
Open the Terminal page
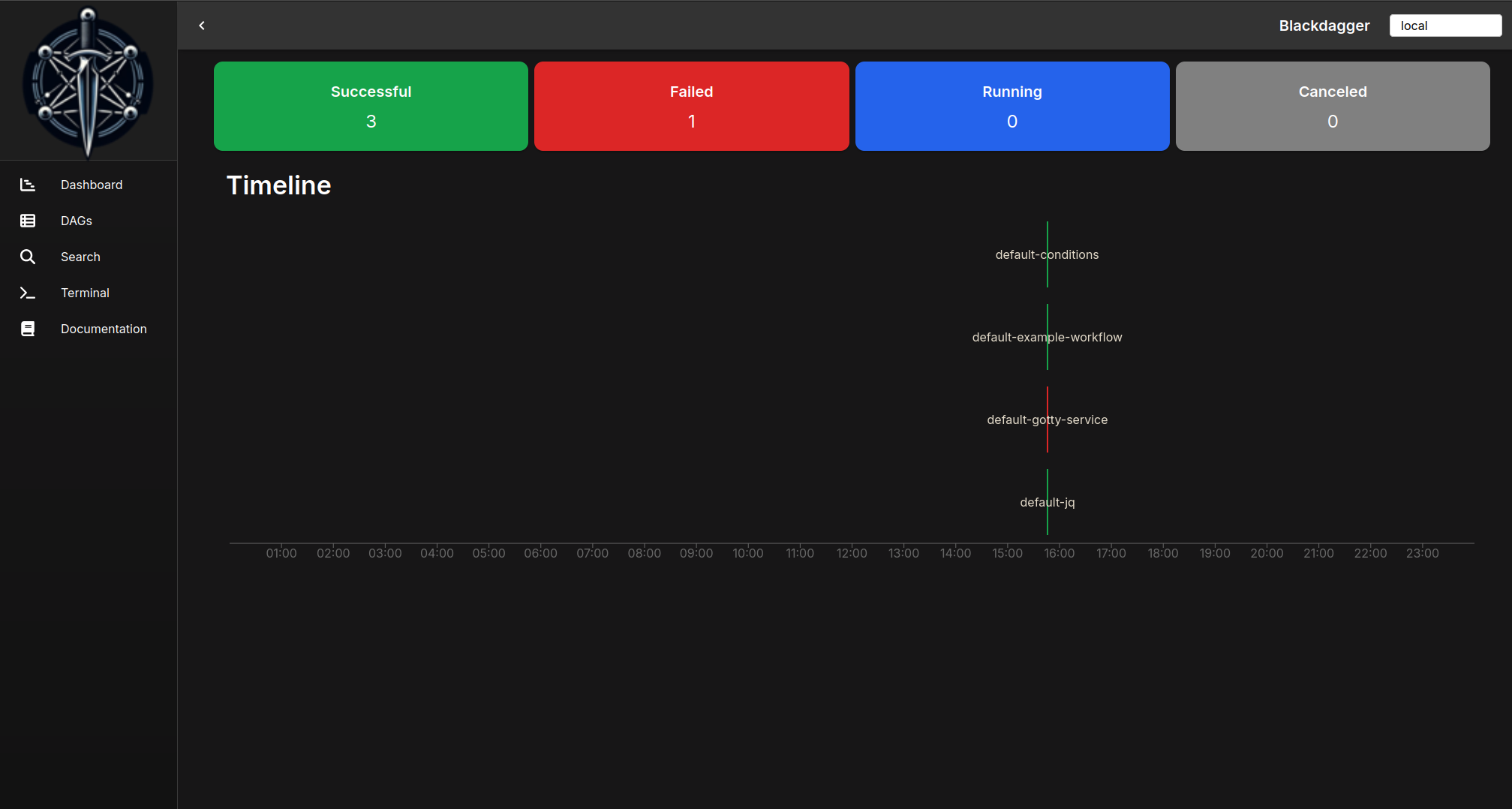tap(89, 293)
